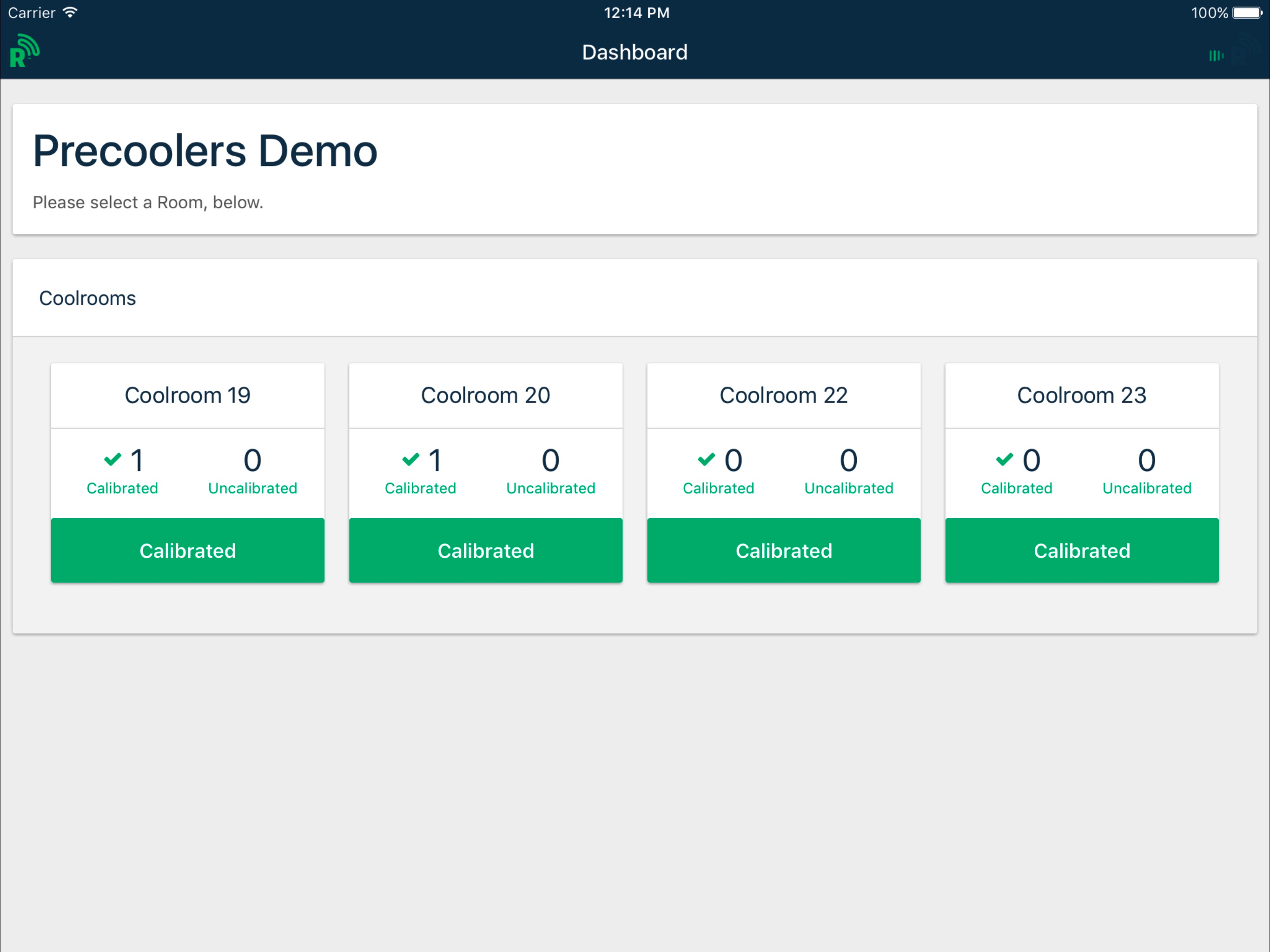Image resolution: width=1270 pixels, height=952 pixels.
Task: Tap Coolroom 20 calibrated count 1
Action: (x=435, y=460)
